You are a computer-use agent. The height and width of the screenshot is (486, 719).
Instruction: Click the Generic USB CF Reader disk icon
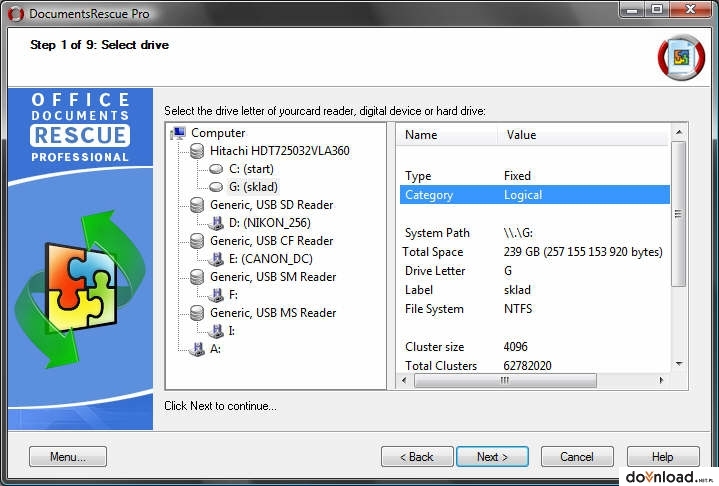(x=197, y=241)
